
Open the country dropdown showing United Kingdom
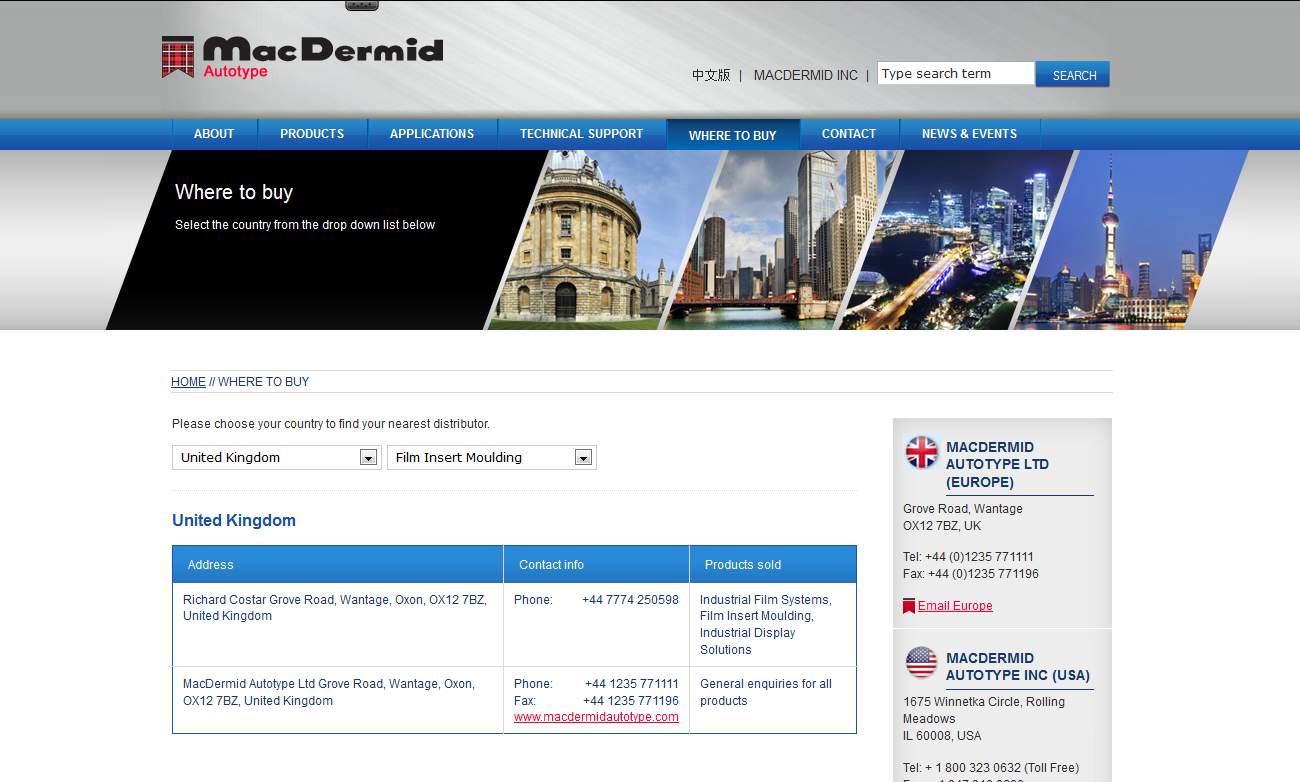tap(276, 457)
